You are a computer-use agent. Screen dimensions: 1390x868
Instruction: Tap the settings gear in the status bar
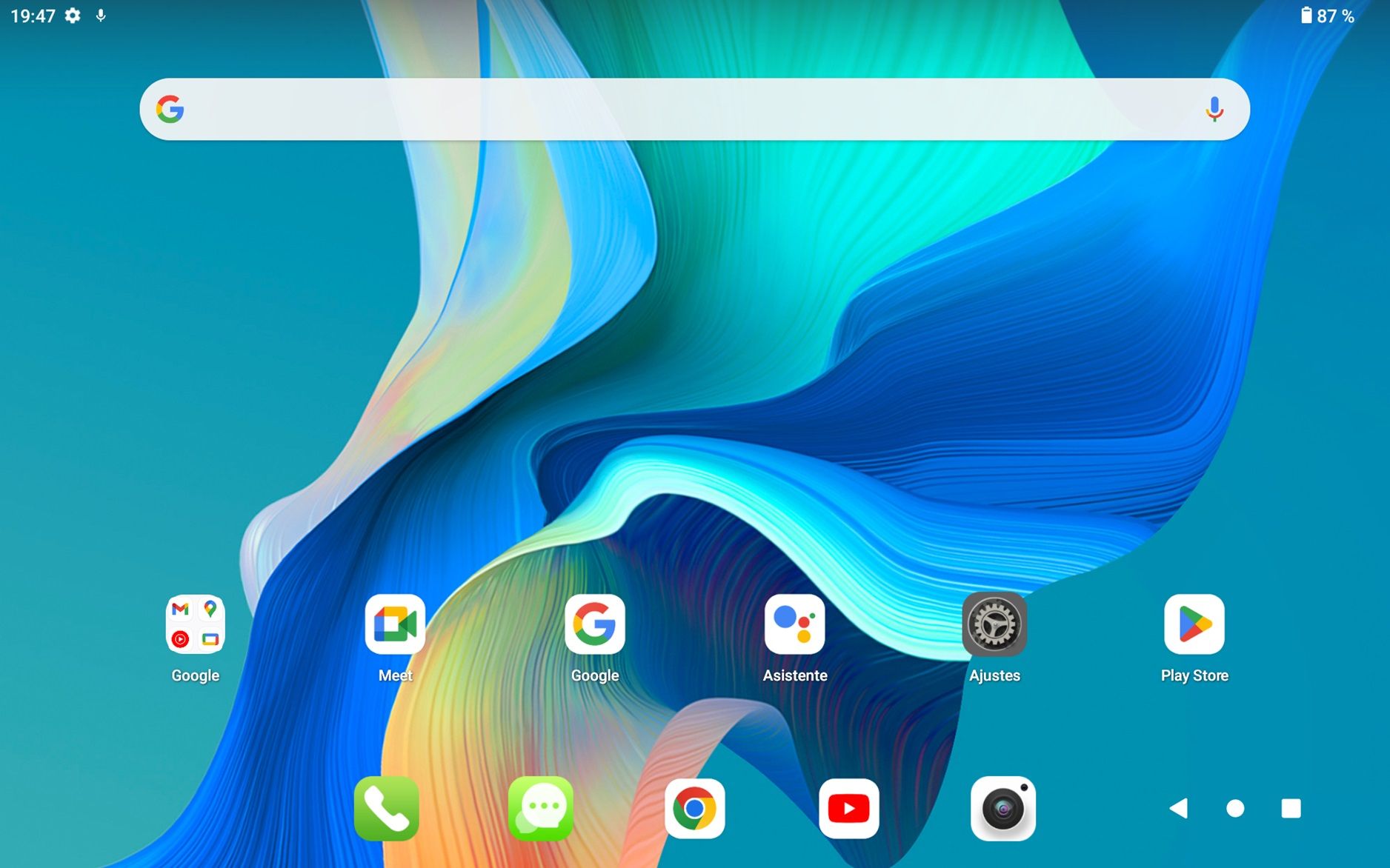click(x=73, y=15)
